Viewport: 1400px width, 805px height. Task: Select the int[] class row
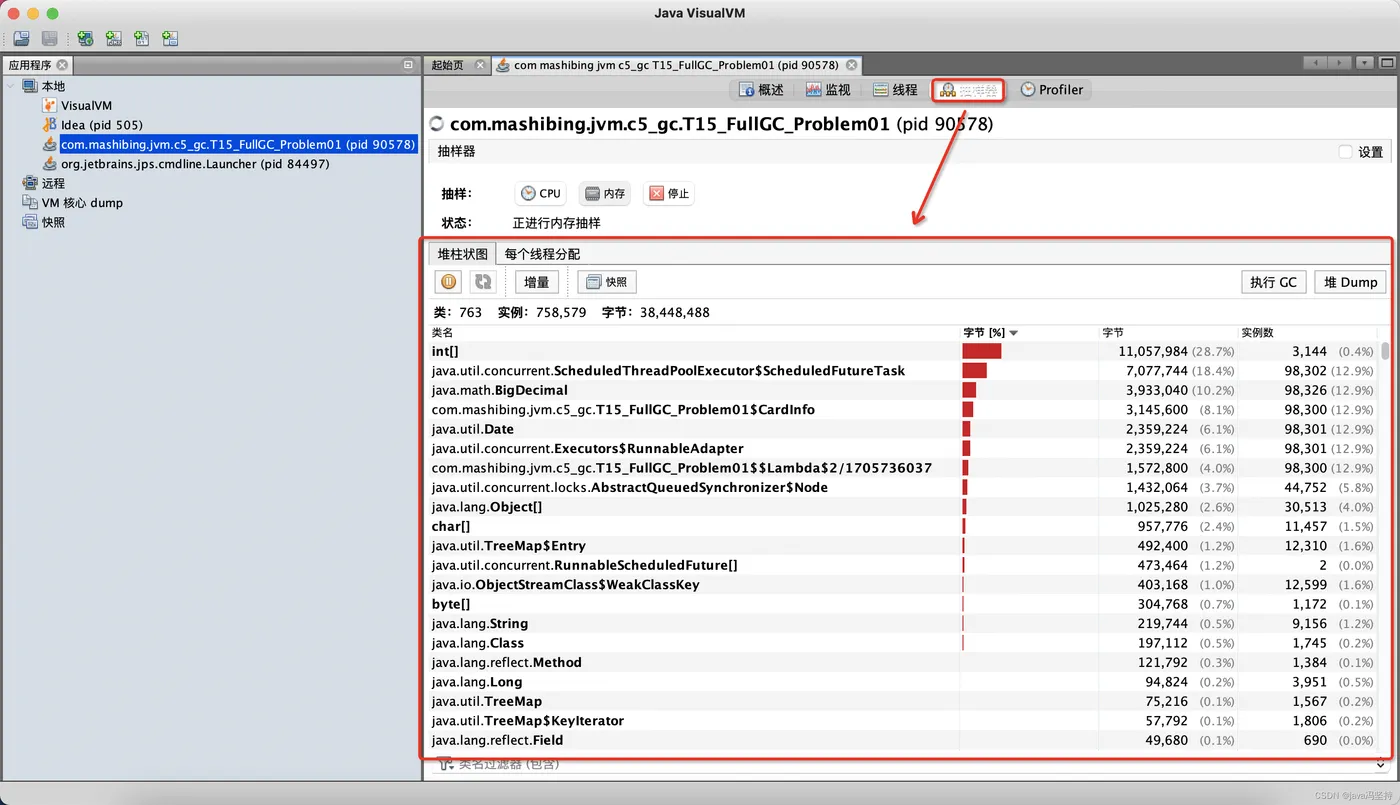tap(904, 351)
